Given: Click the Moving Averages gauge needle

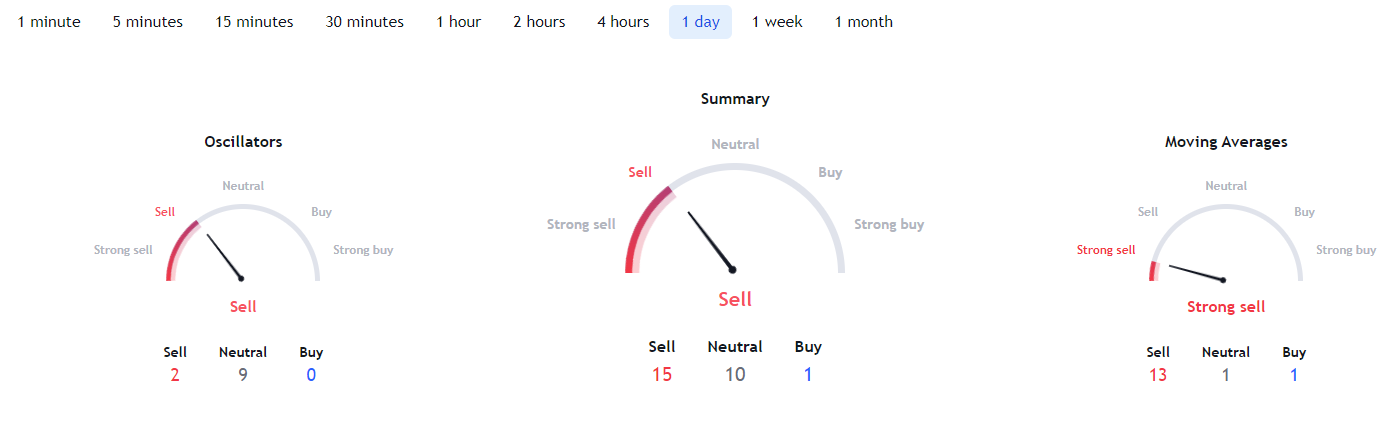Looking at the screenshot, I should tap(1196, 273).
